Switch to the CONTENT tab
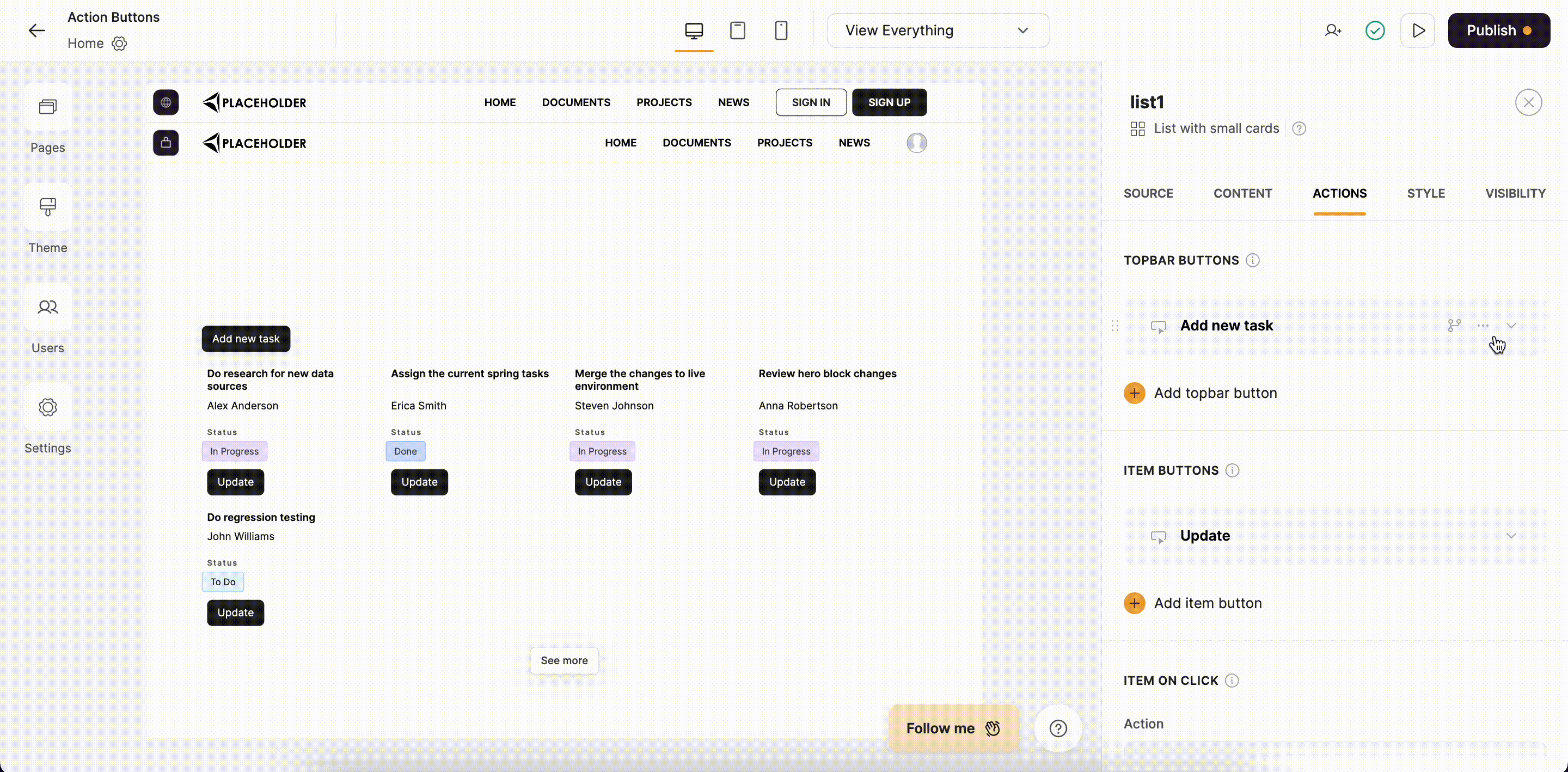The height and width of the screenshot is (772, 1568). pos(1243,193)
